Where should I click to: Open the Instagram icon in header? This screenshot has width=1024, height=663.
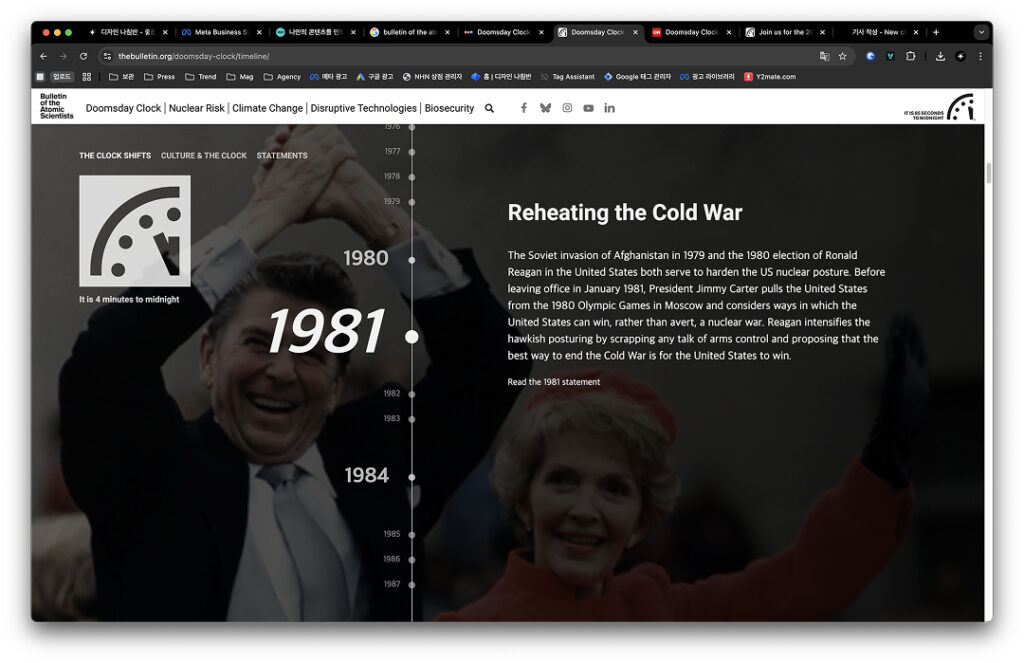567,108
